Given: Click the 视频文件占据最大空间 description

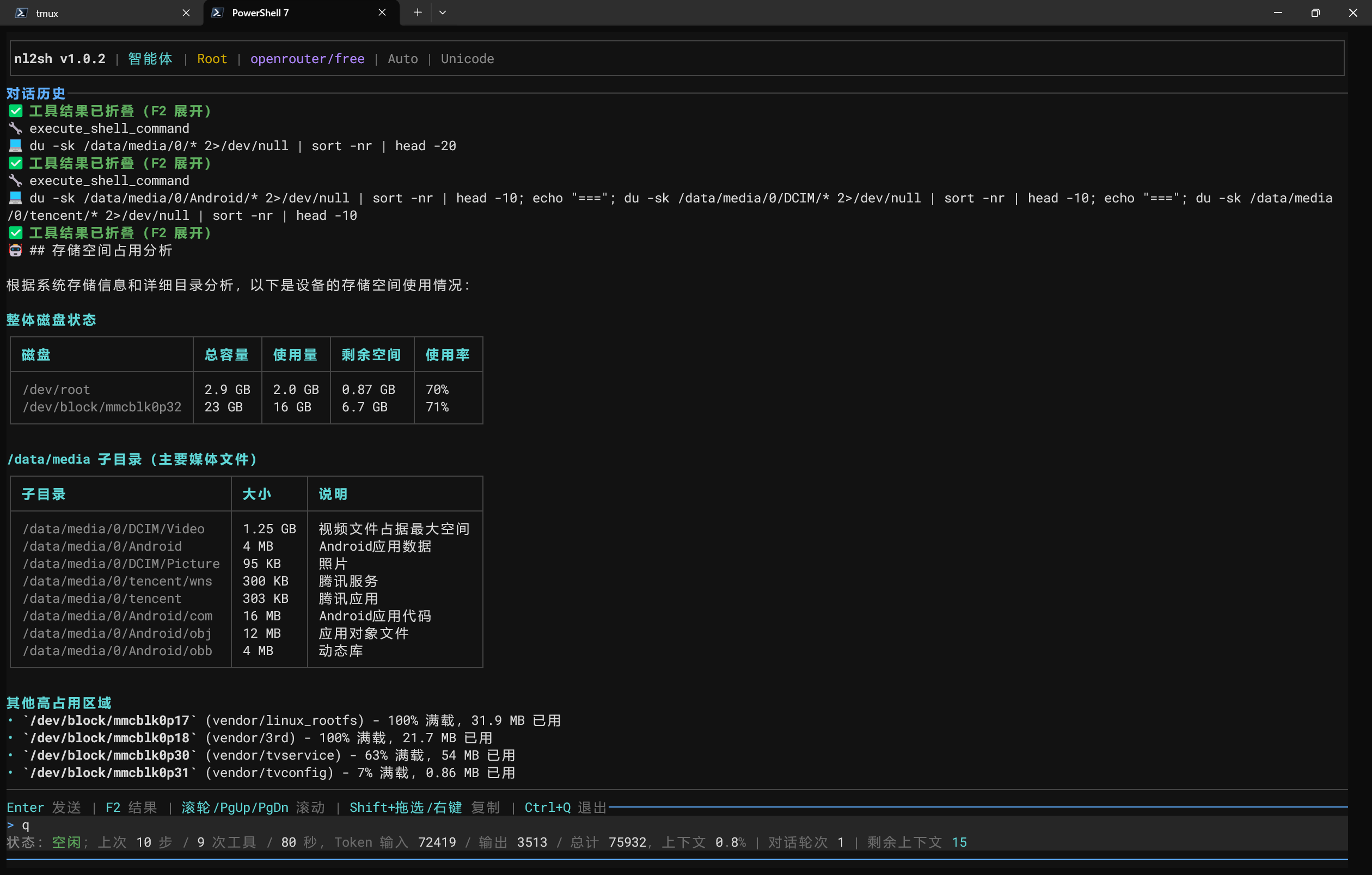Looking at the screenshot, I should 394,529.
